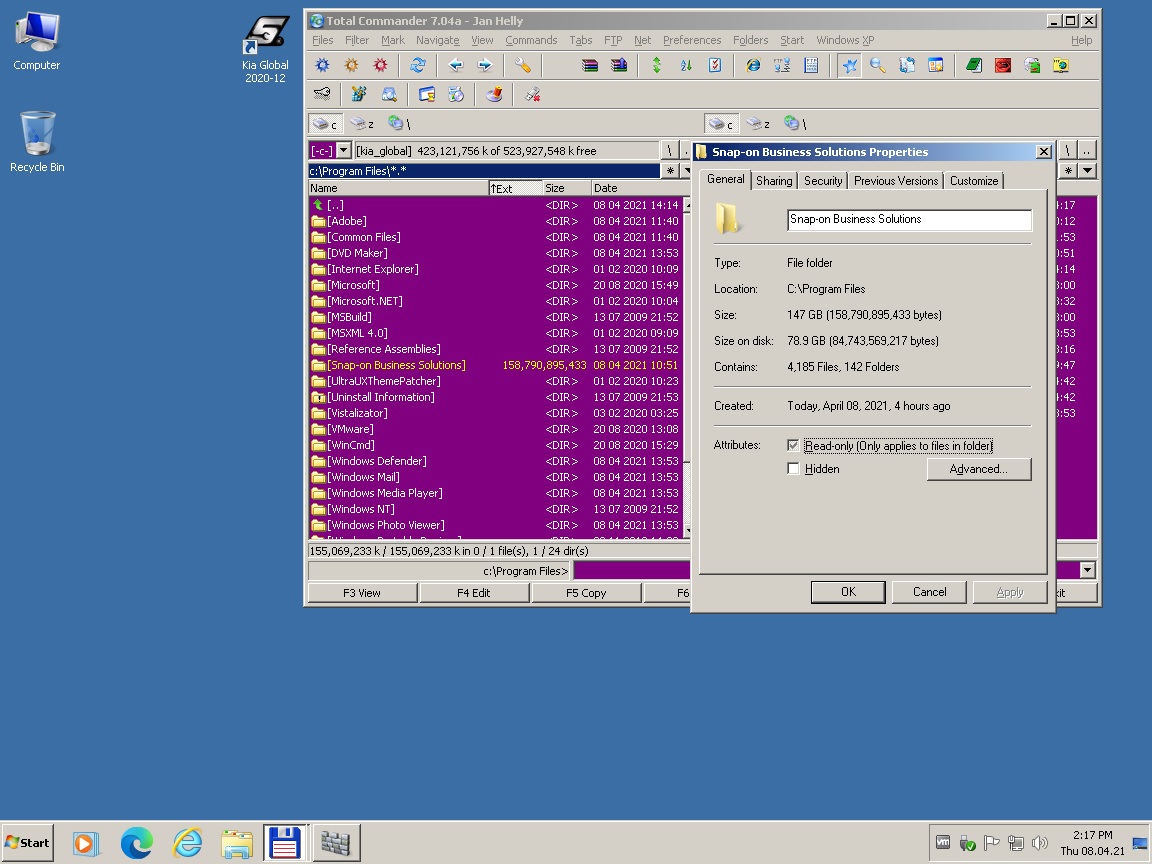Click the blue refresh arrows toolbar icon

pyautogui.click(x=417, y=65)
